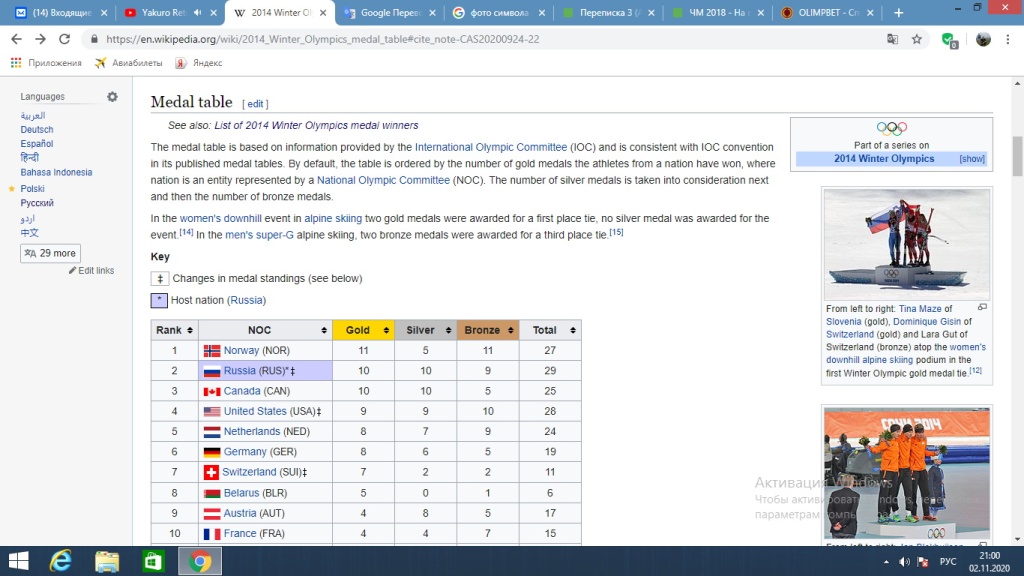This screenshot has height=576, width=1024.
Task: Close the OLIMPBET tab
Action: click(x=870, y=12)
